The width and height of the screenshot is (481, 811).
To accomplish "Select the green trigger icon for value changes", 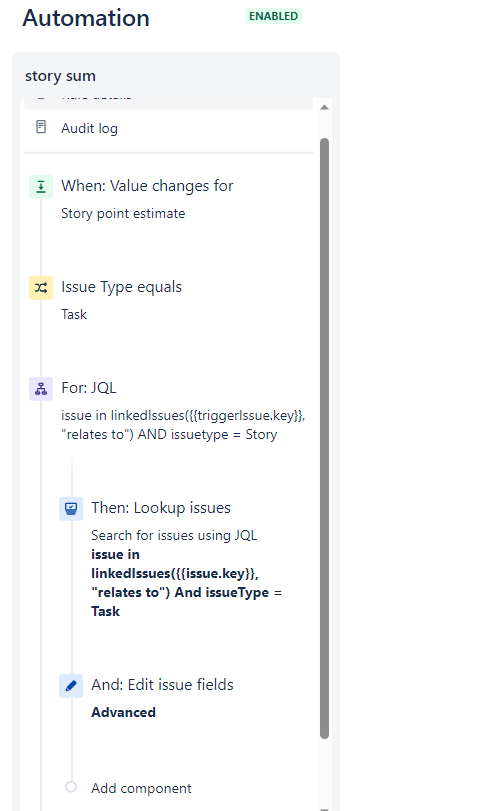I will [41, 187].
